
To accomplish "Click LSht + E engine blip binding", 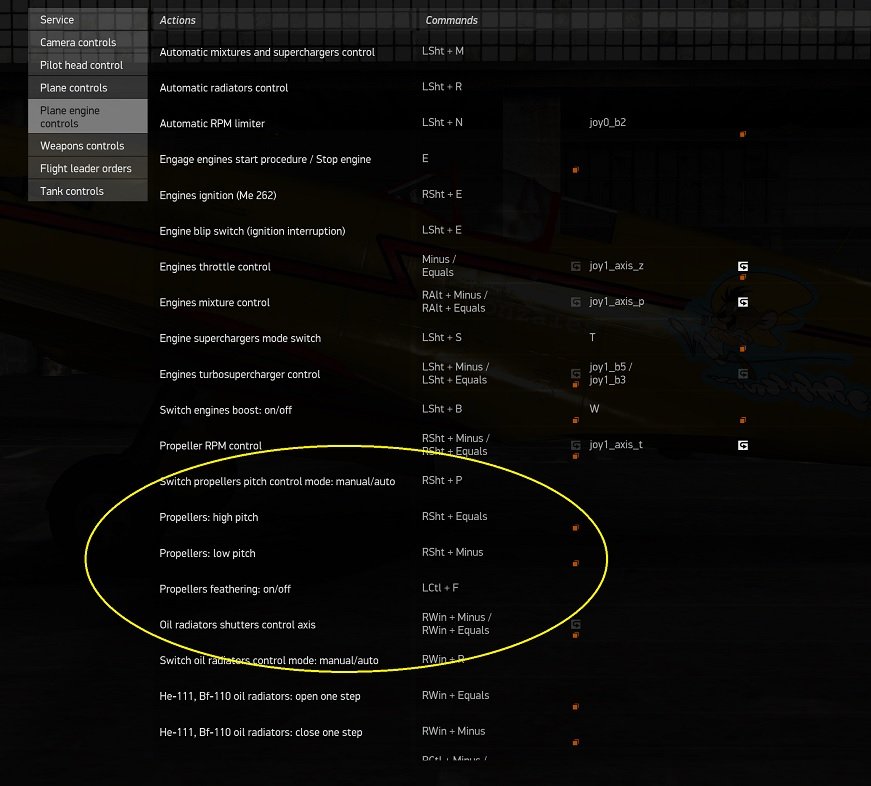I will click(442, 230).
